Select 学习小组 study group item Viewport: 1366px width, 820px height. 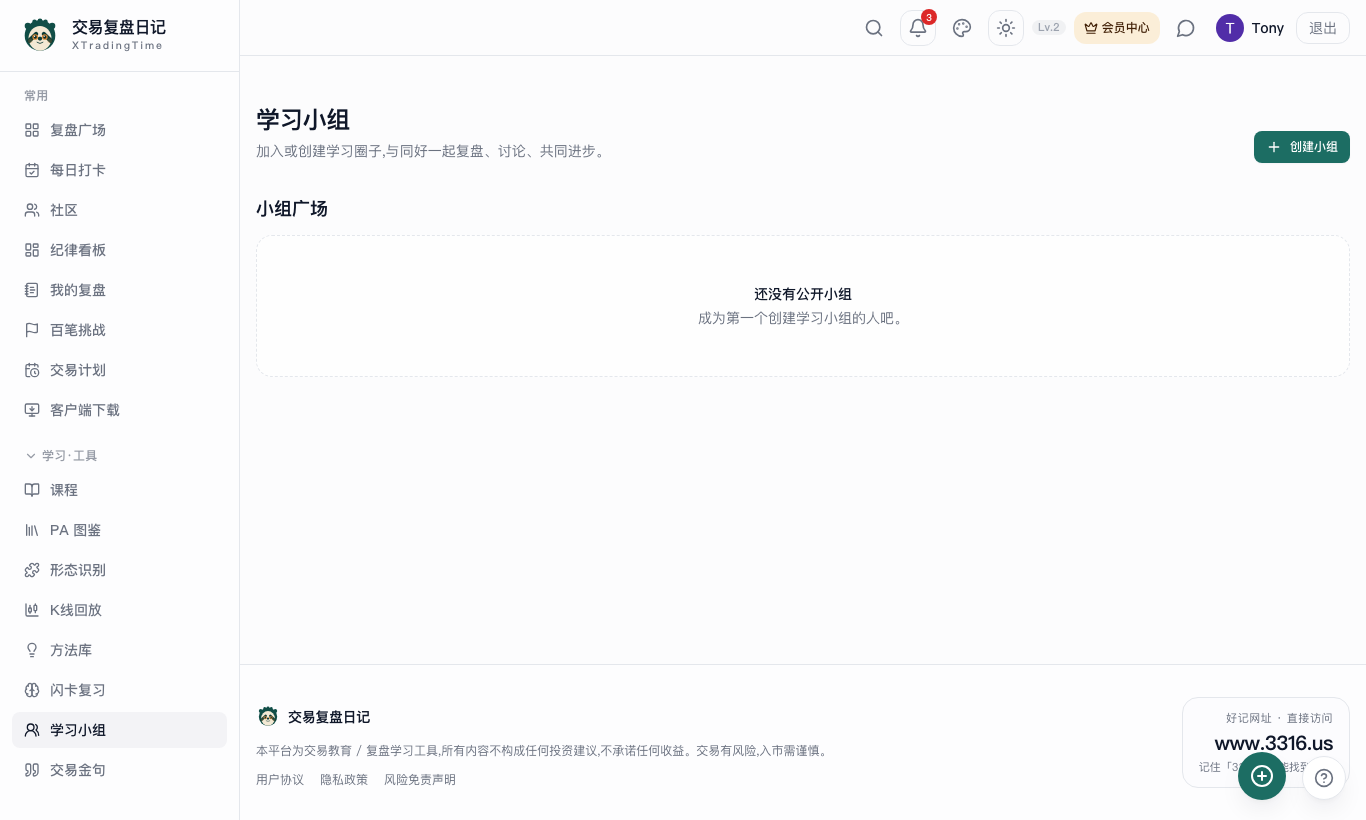point(119,730)
